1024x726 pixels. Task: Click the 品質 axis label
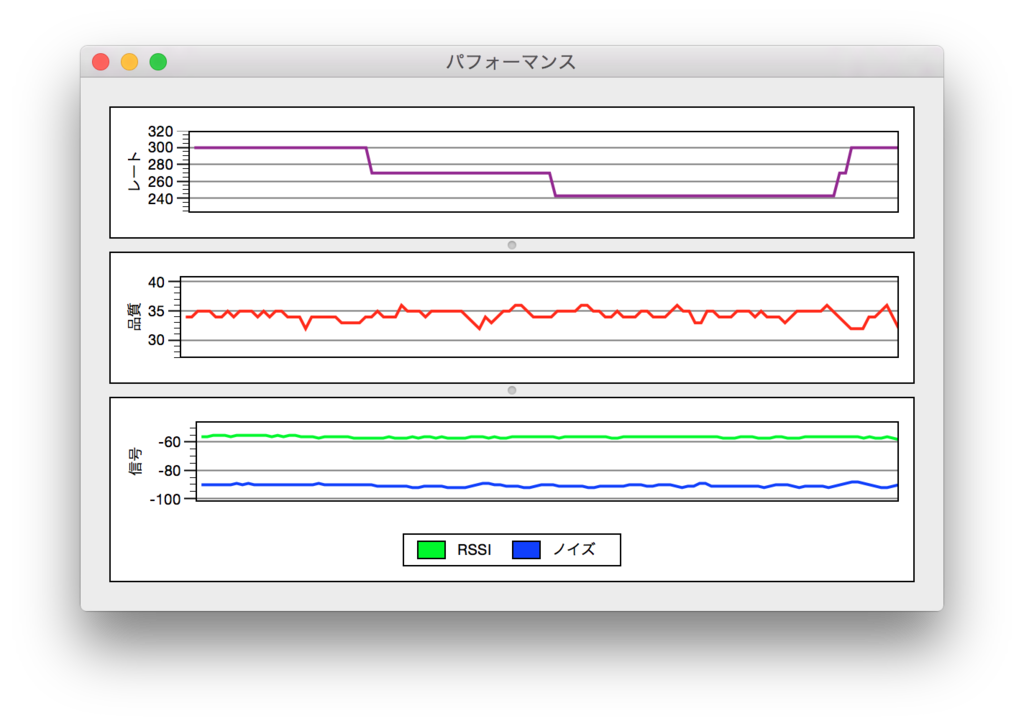click(x=134, y=317)
